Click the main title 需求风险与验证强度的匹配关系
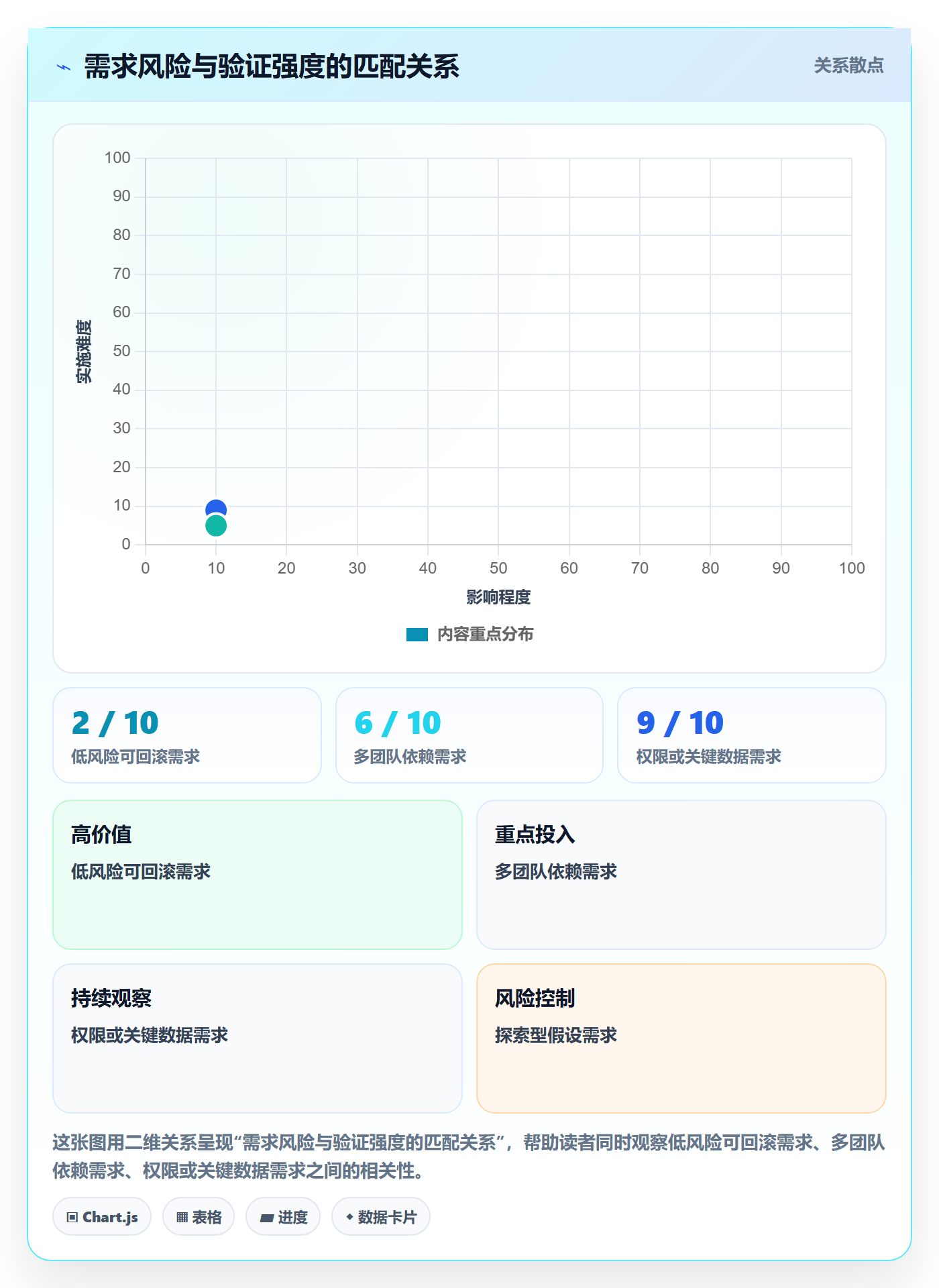This screenshot has width=939, height=1288. [272, 66]
